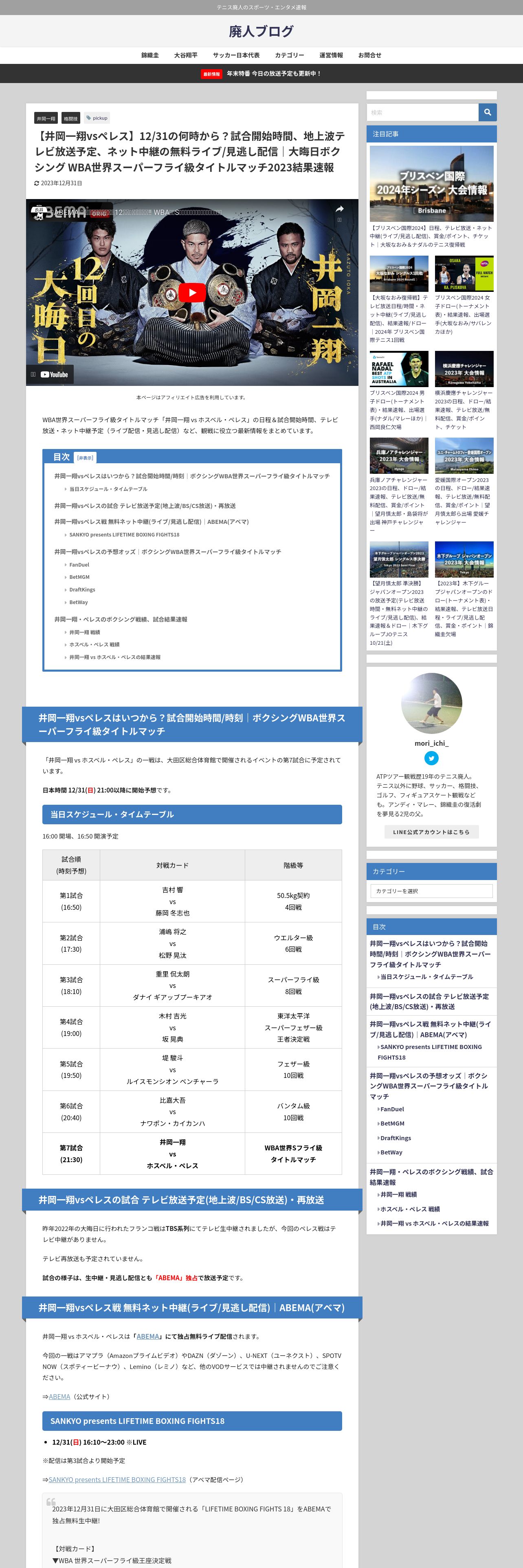523x1568 pixels.
Task: Click LINE公式アカウントはこちら button
Action: pyautogui.click(x=431, y=832)
